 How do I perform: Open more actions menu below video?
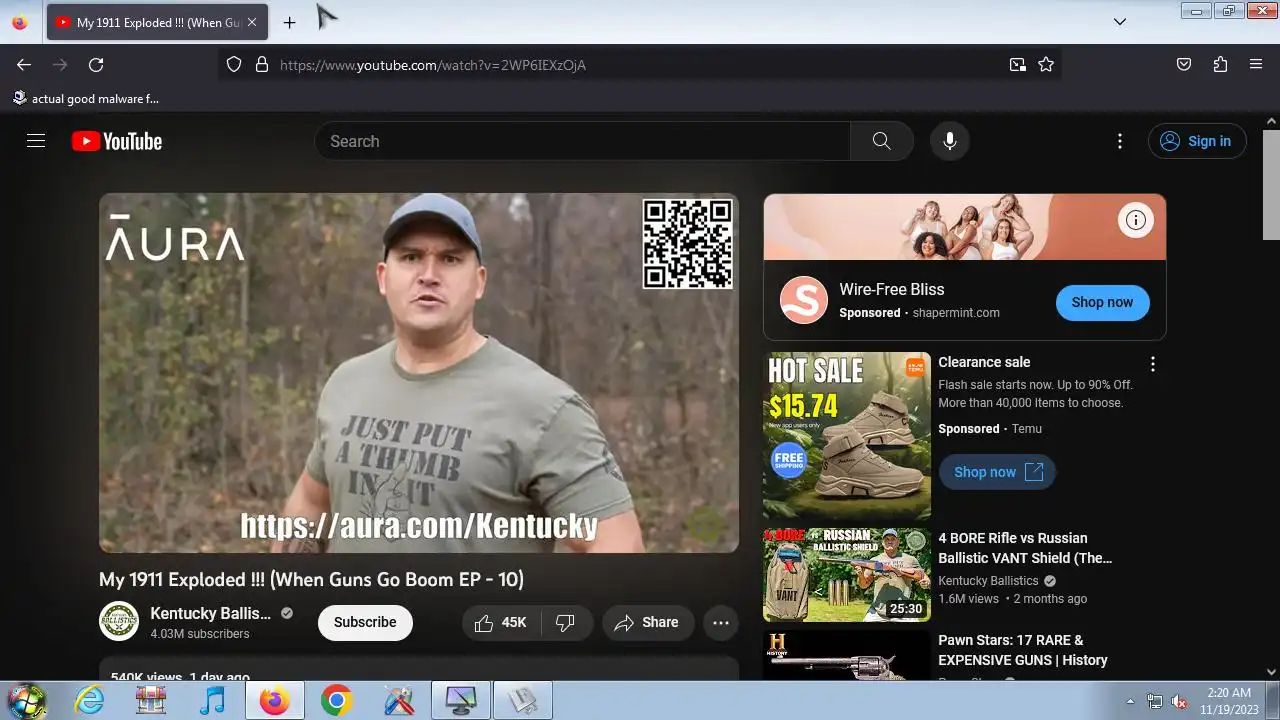[721, 622]
